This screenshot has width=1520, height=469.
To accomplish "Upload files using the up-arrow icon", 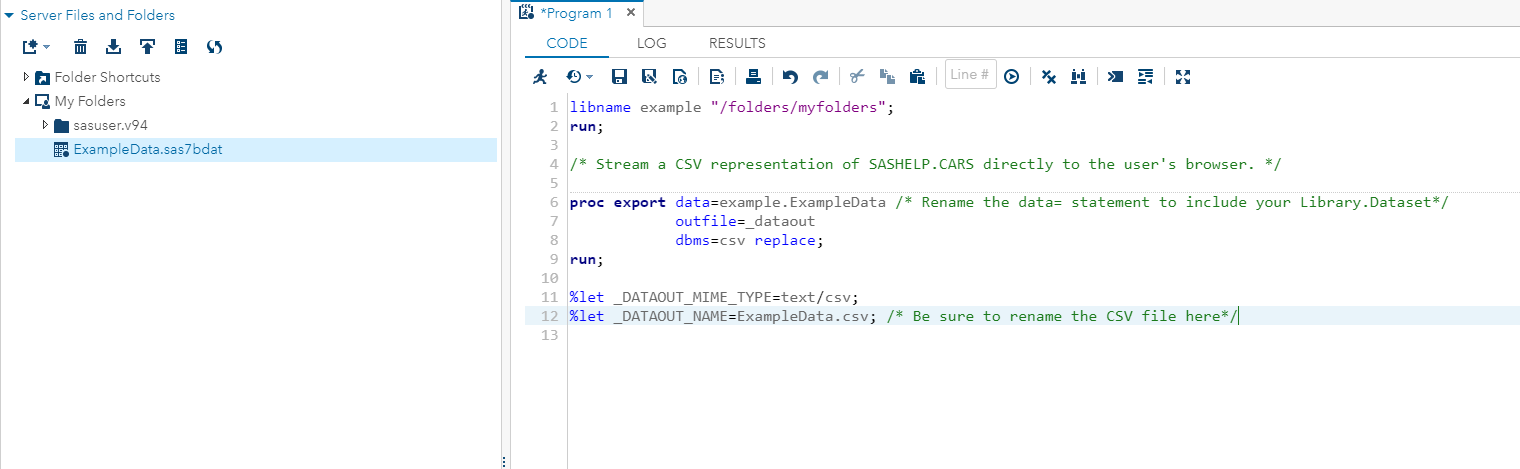I will click(x=147, y=47).
